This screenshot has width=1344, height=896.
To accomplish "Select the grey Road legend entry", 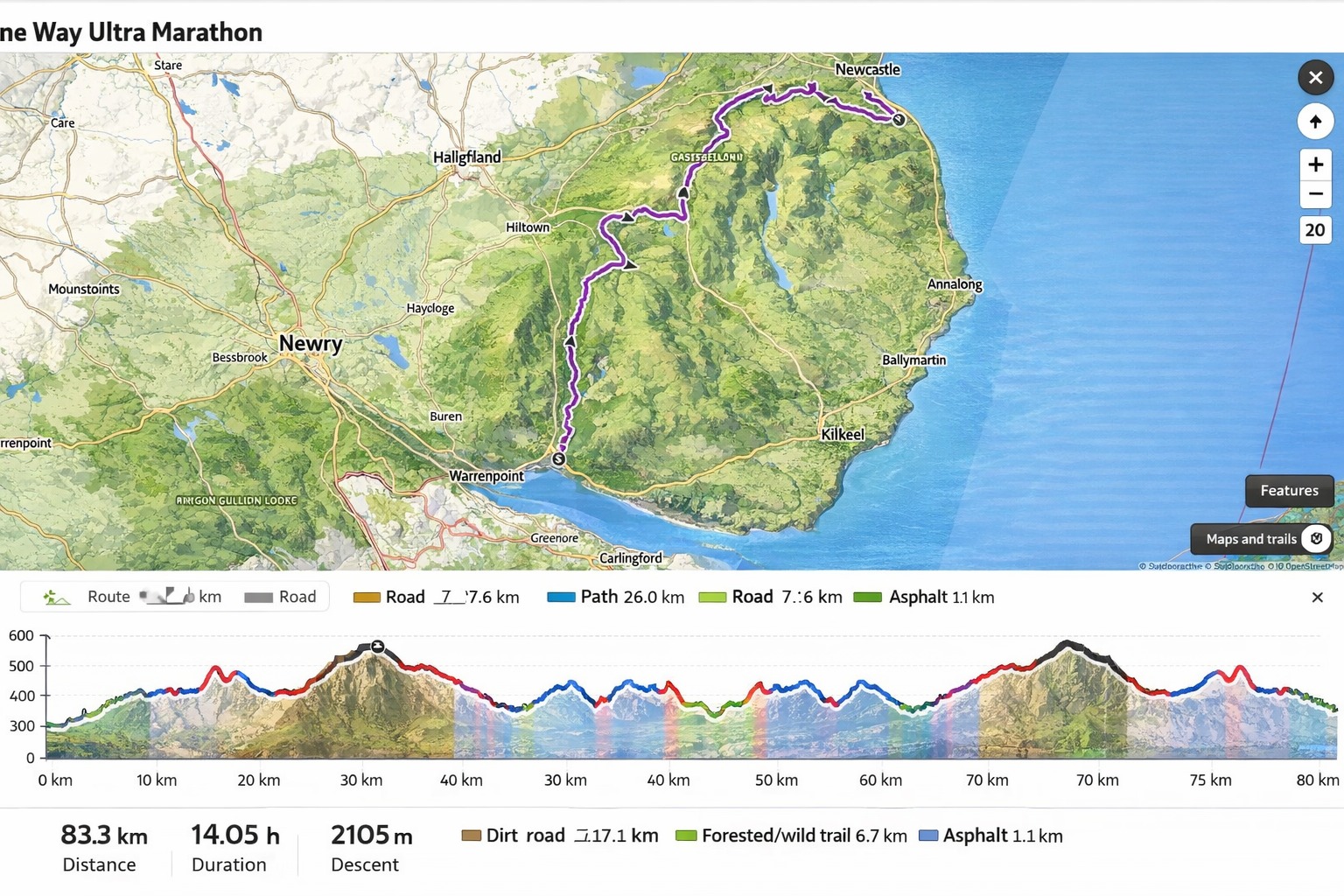I will (x=280, y=597).
